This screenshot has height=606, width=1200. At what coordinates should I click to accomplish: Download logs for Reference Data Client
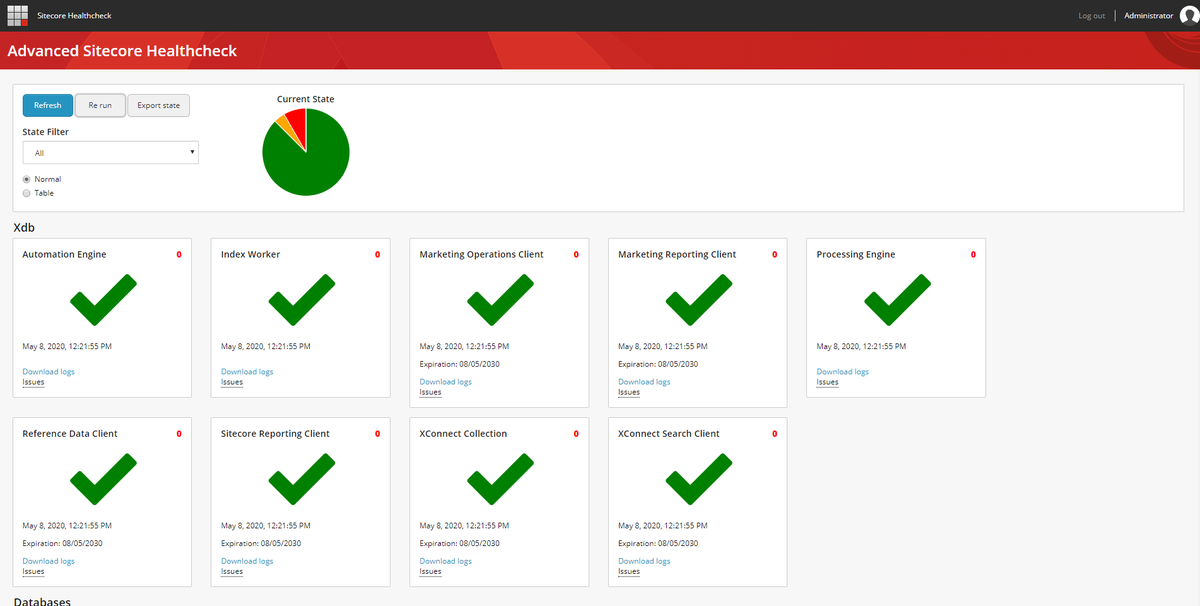pos(48,561)
